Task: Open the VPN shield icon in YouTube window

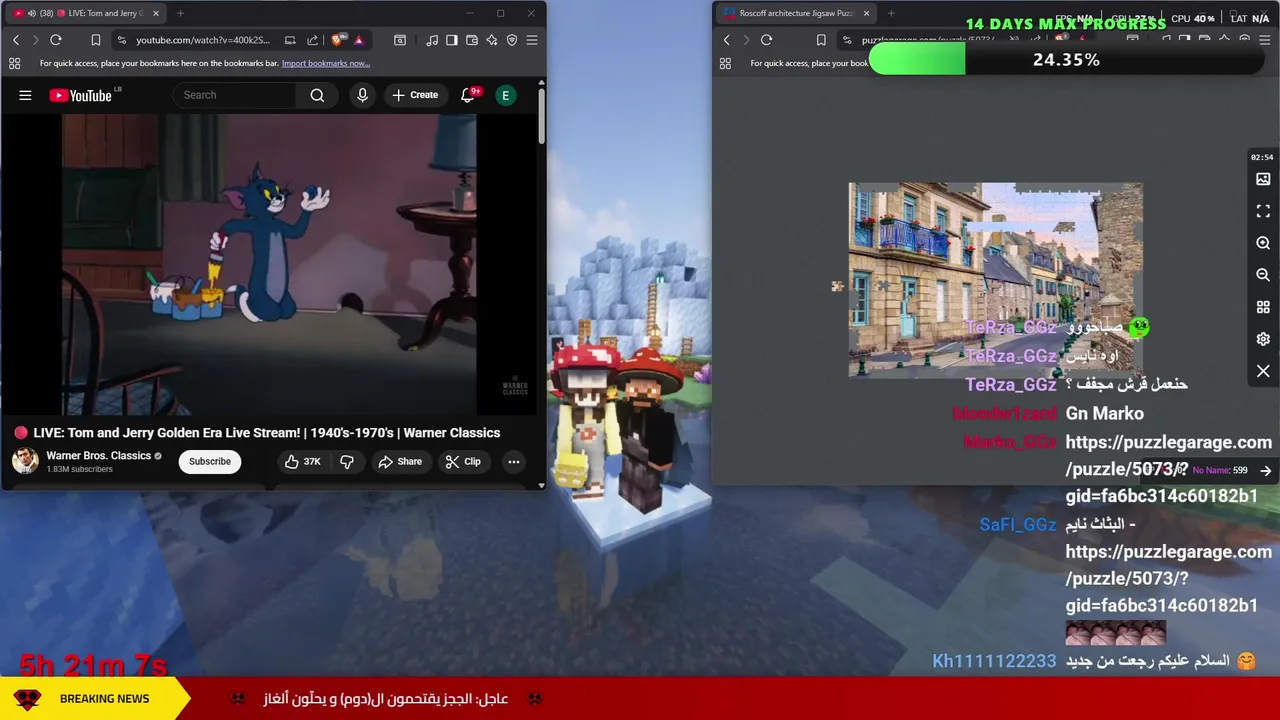Action: pyautogui.click(x=512, y=40)
